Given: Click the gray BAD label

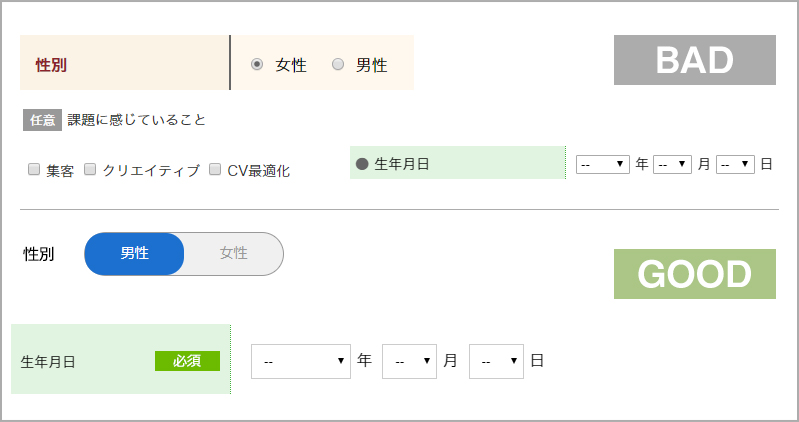Looking at the screenshot, I should (695, 60).
